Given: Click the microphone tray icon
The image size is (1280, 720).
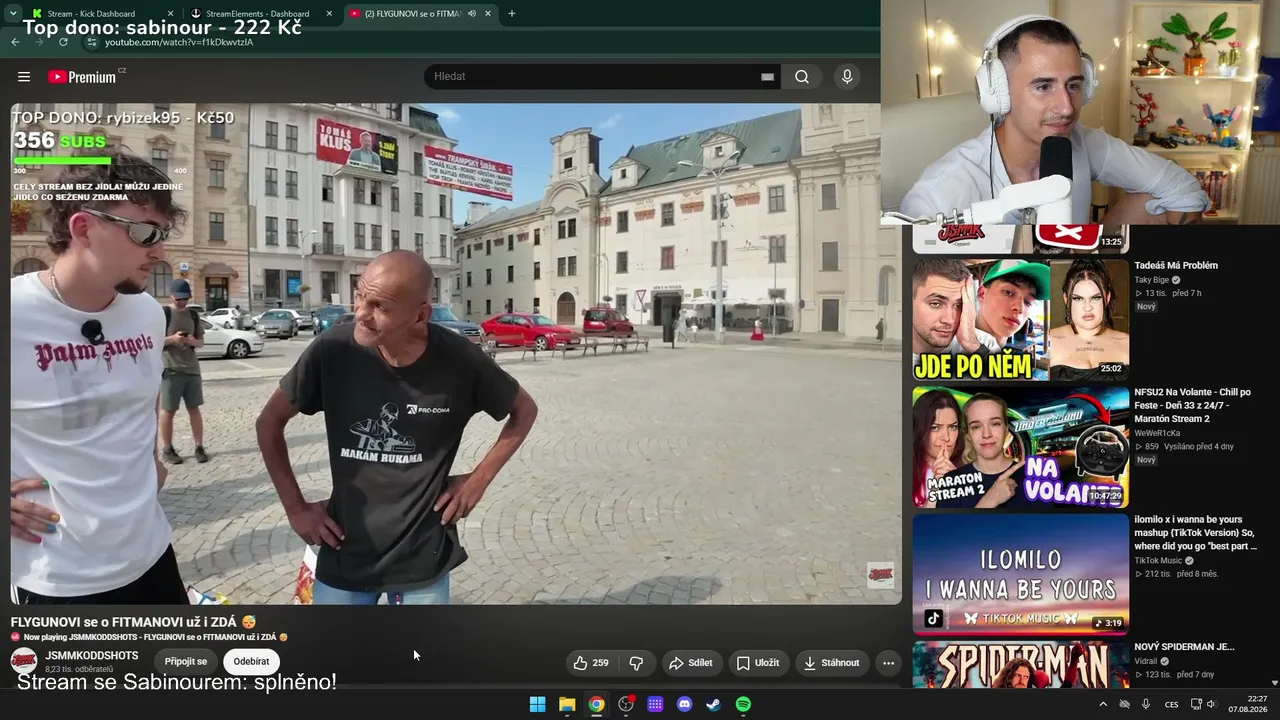Looking at the screenshot, I should click(x=1146, y=704).
